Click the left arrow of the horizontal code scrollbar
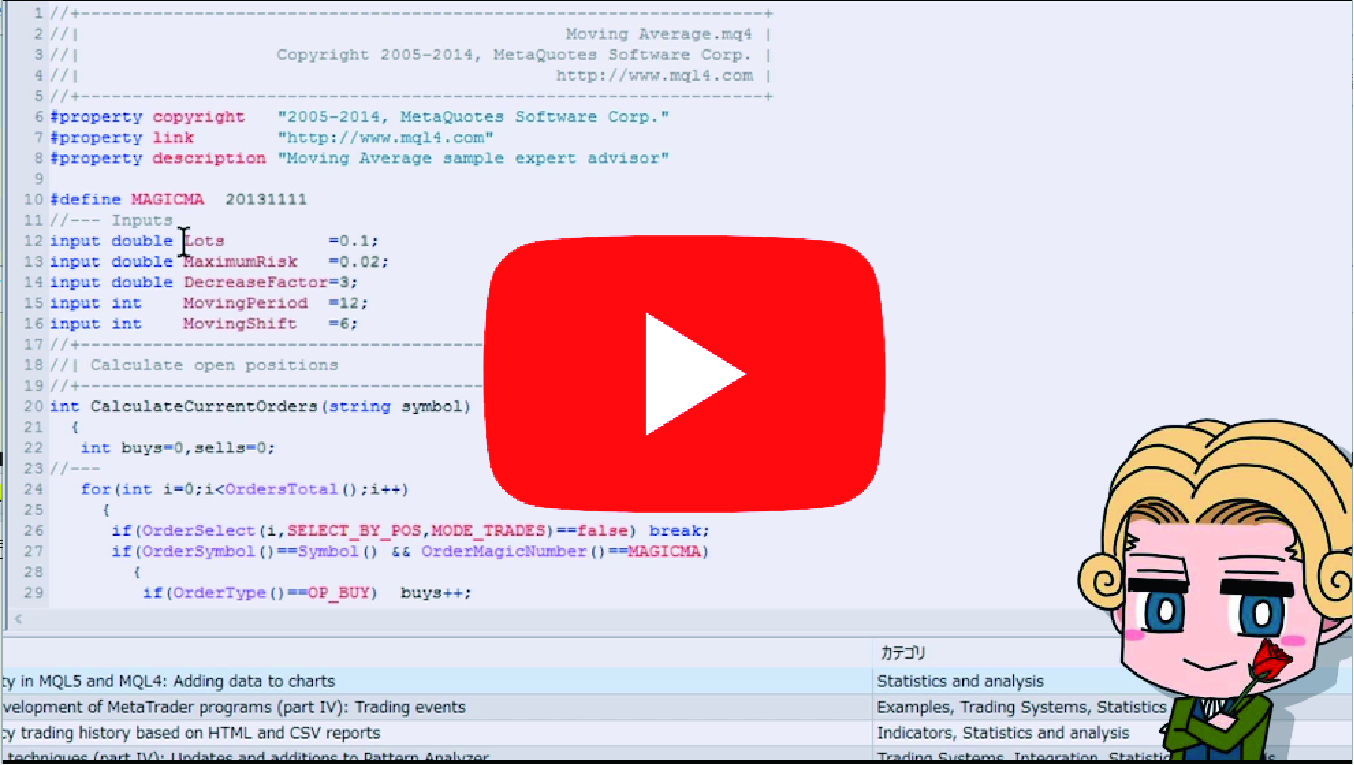This screenshot has height=765, width=1354. point(18,620)
